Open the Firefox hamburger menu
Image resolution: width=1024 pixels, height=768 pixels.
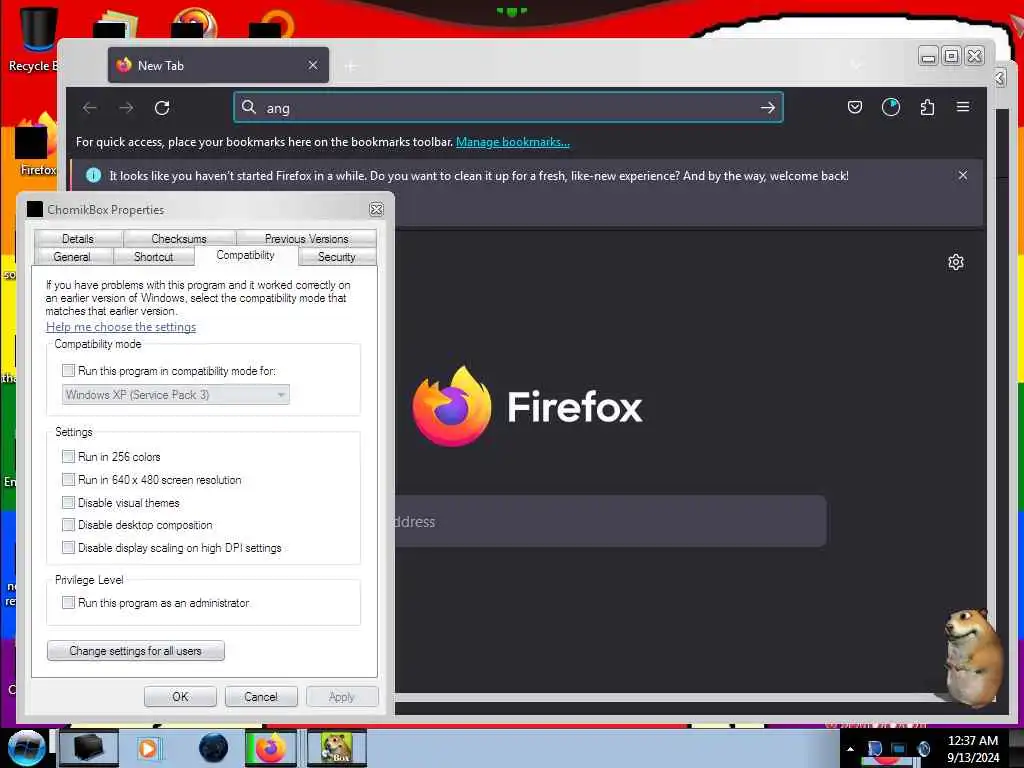point(963,106)
